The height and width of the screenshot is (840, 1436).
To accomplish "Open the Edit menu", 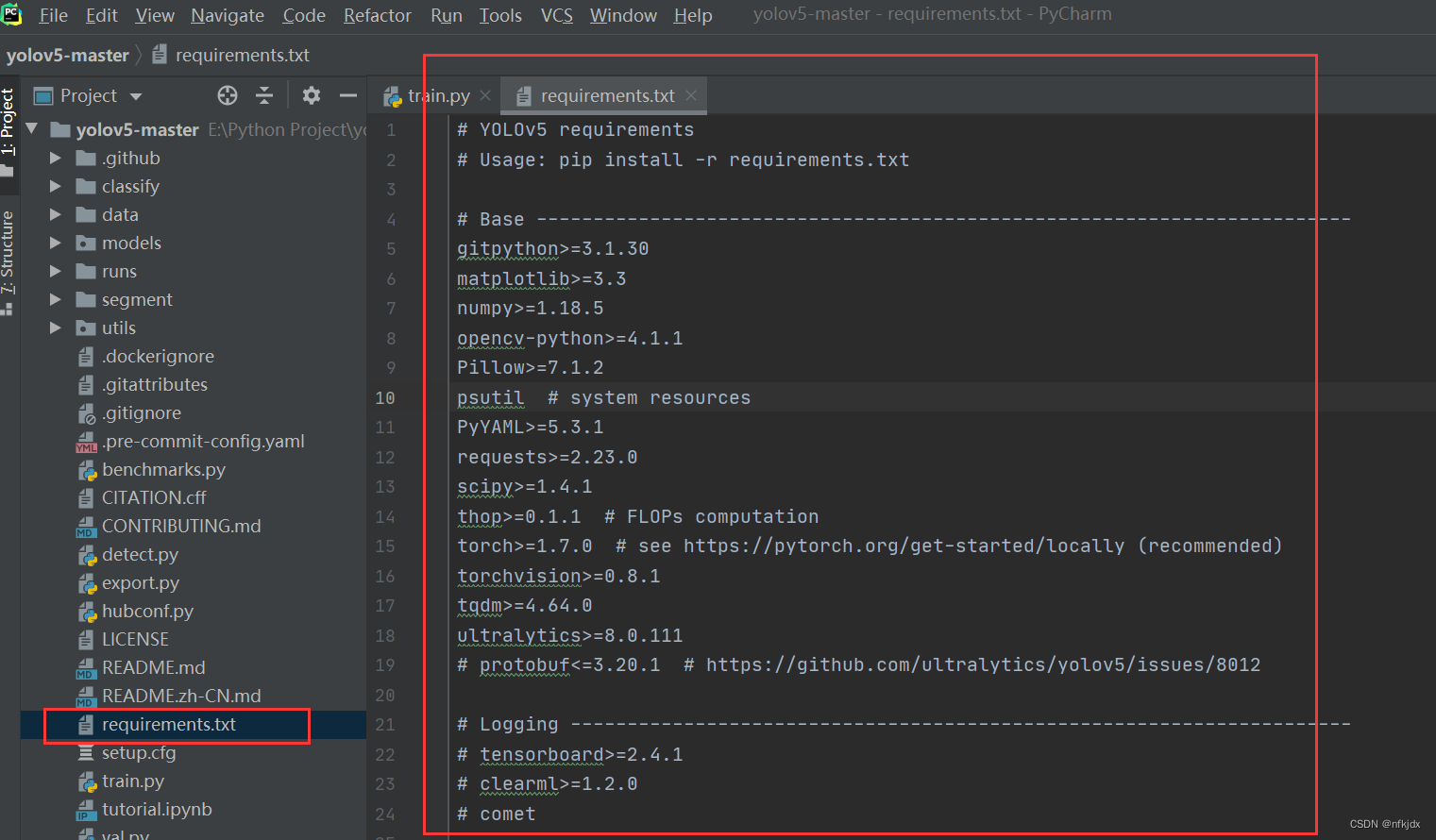I will coord(102,15).
